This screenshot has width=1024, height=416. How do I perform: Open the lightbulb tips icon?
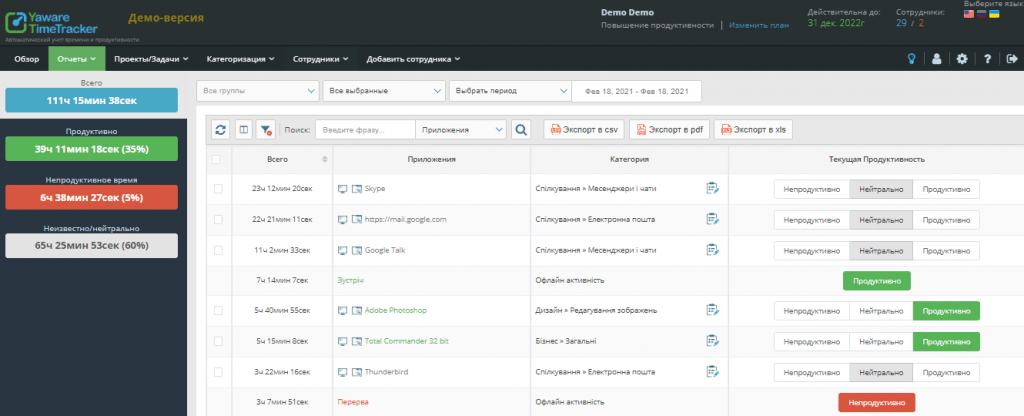911,59
